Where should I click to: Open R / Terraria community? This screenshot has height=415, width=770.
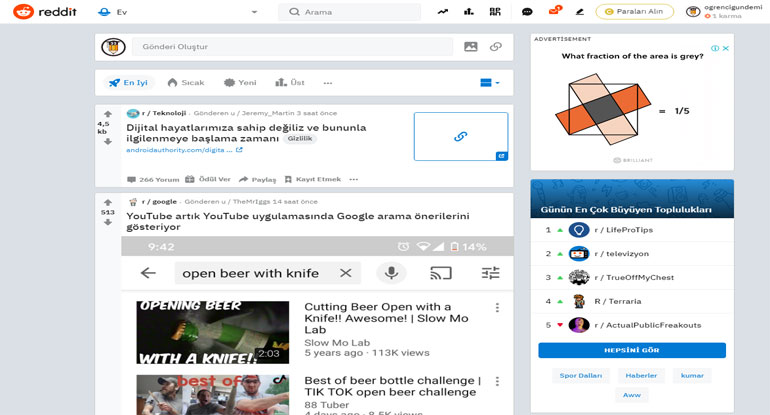pyautogui.click(x=617, y=302)
